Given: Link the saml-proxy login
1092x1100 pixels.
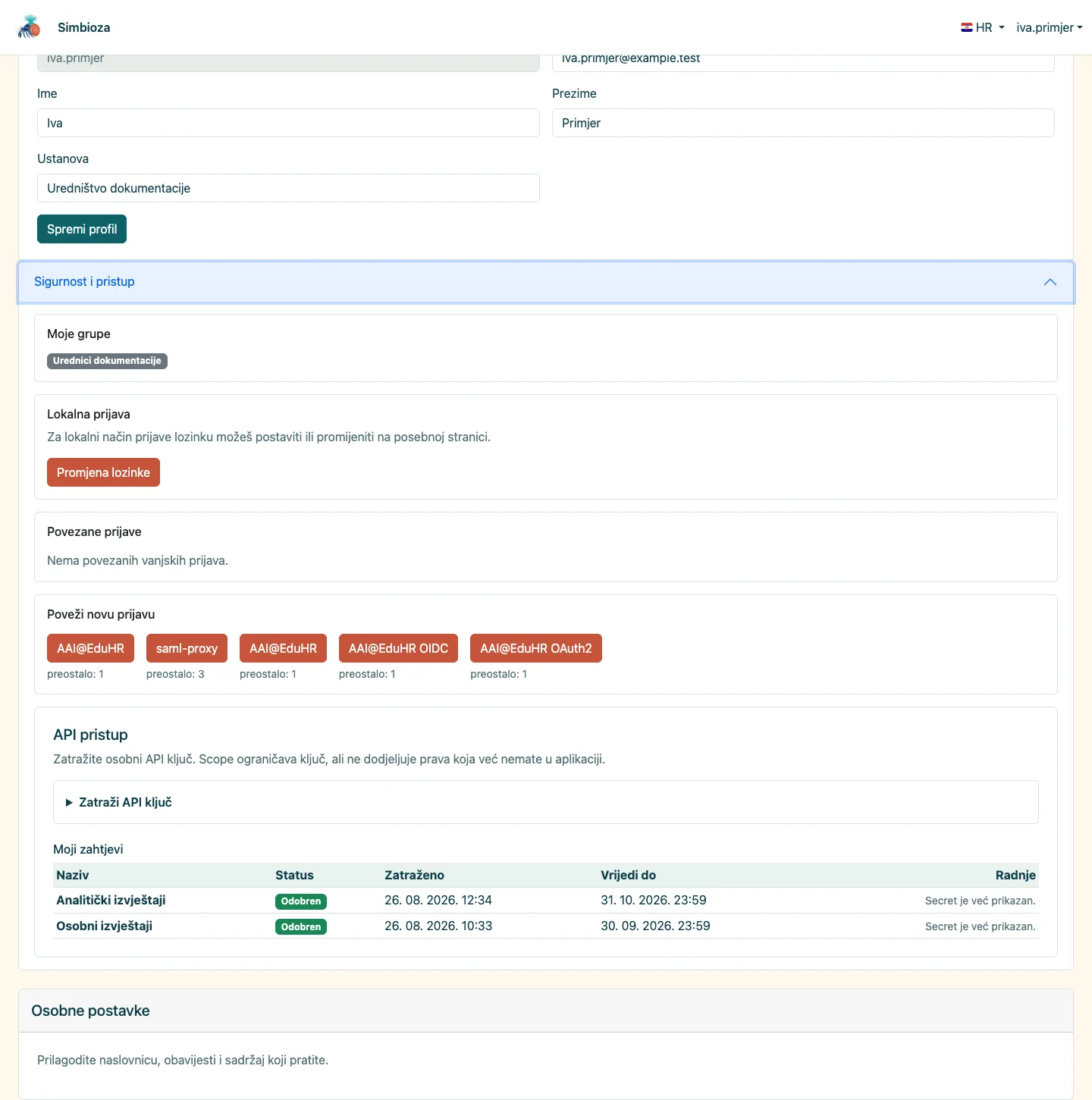Looking at the screenshot, I should pos(187,648).
